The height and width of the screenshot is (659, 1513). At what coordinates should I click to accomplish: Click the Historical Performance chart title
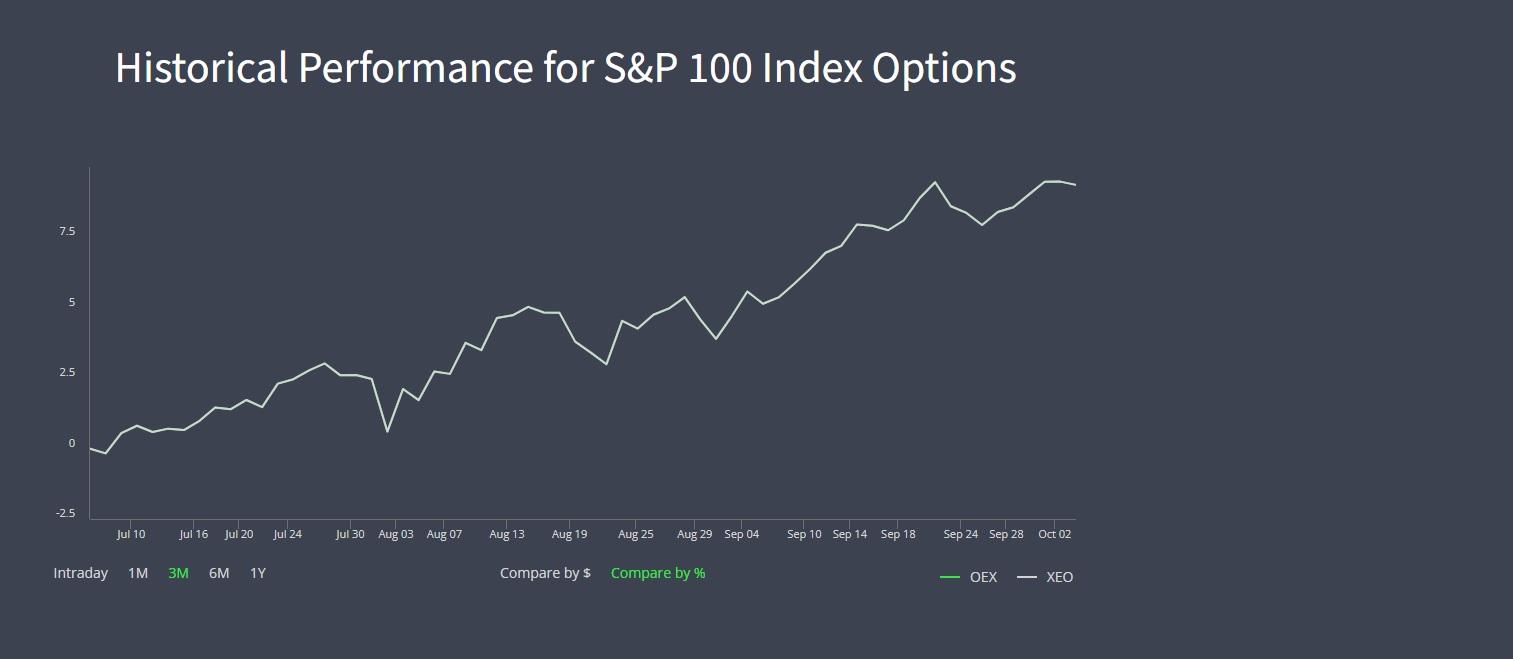565,68
